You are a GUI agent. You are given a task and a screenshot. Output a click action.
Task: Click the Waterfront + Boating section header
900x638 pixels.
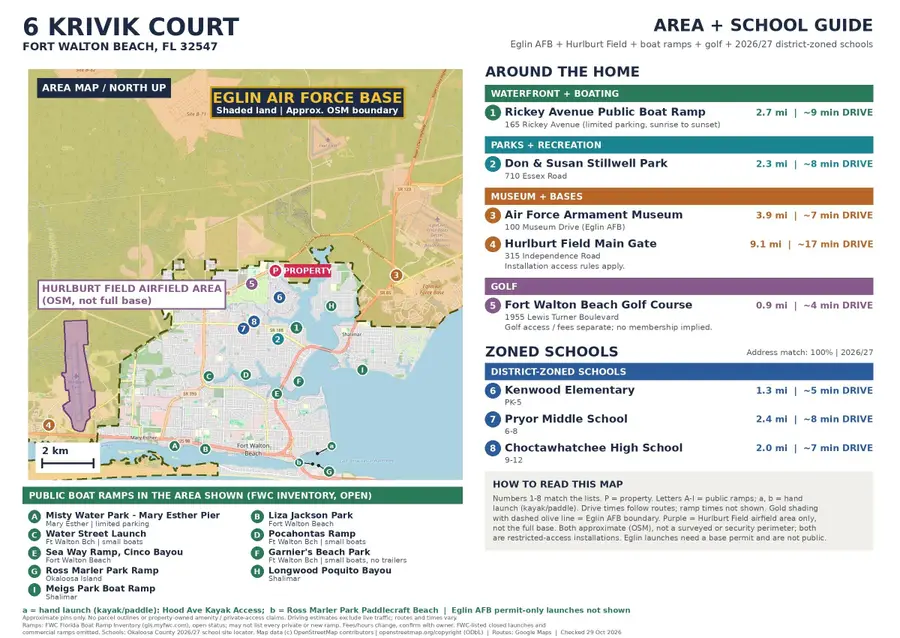tap(679, 94)
